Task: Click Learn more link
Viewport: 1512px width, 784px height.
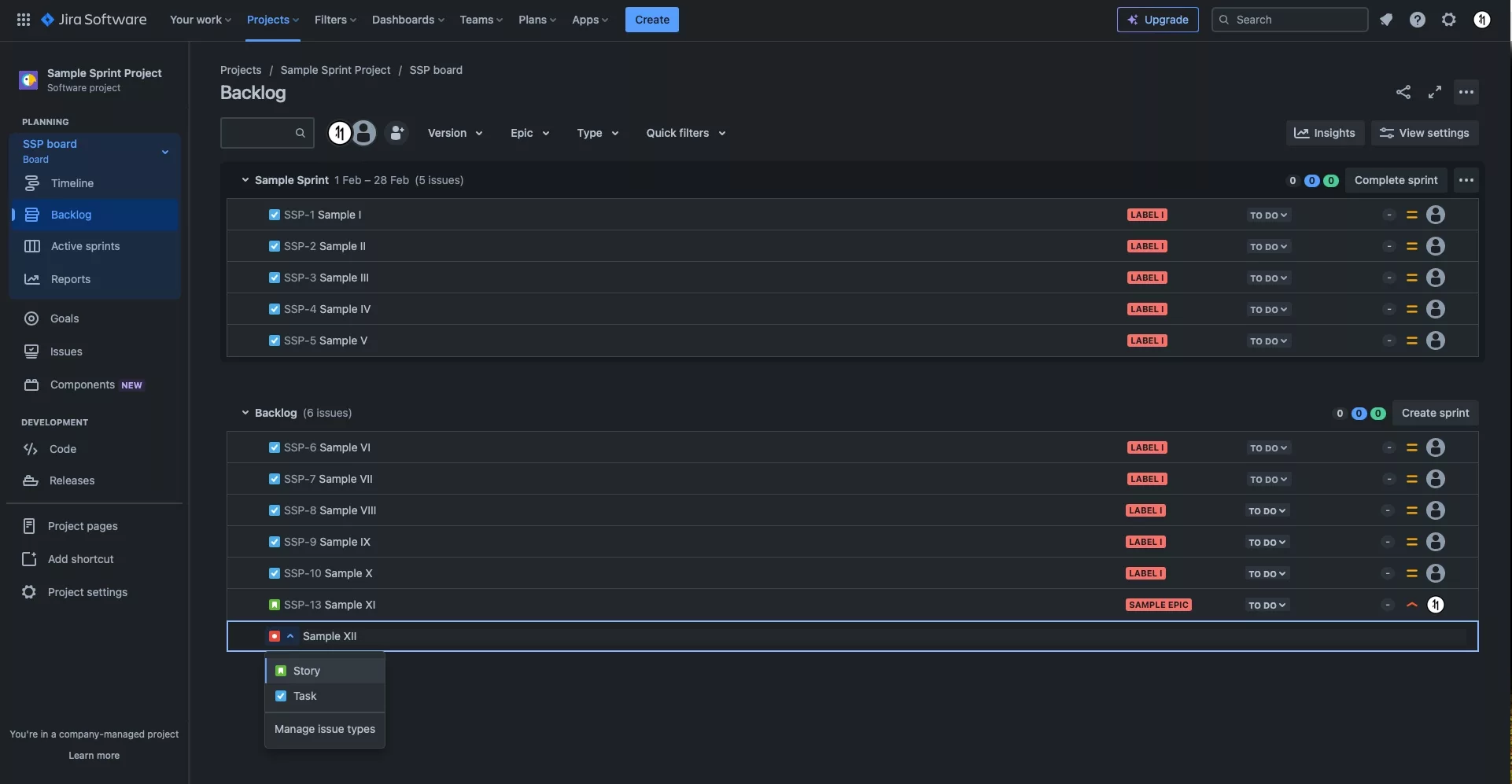Action: point(94,756)
